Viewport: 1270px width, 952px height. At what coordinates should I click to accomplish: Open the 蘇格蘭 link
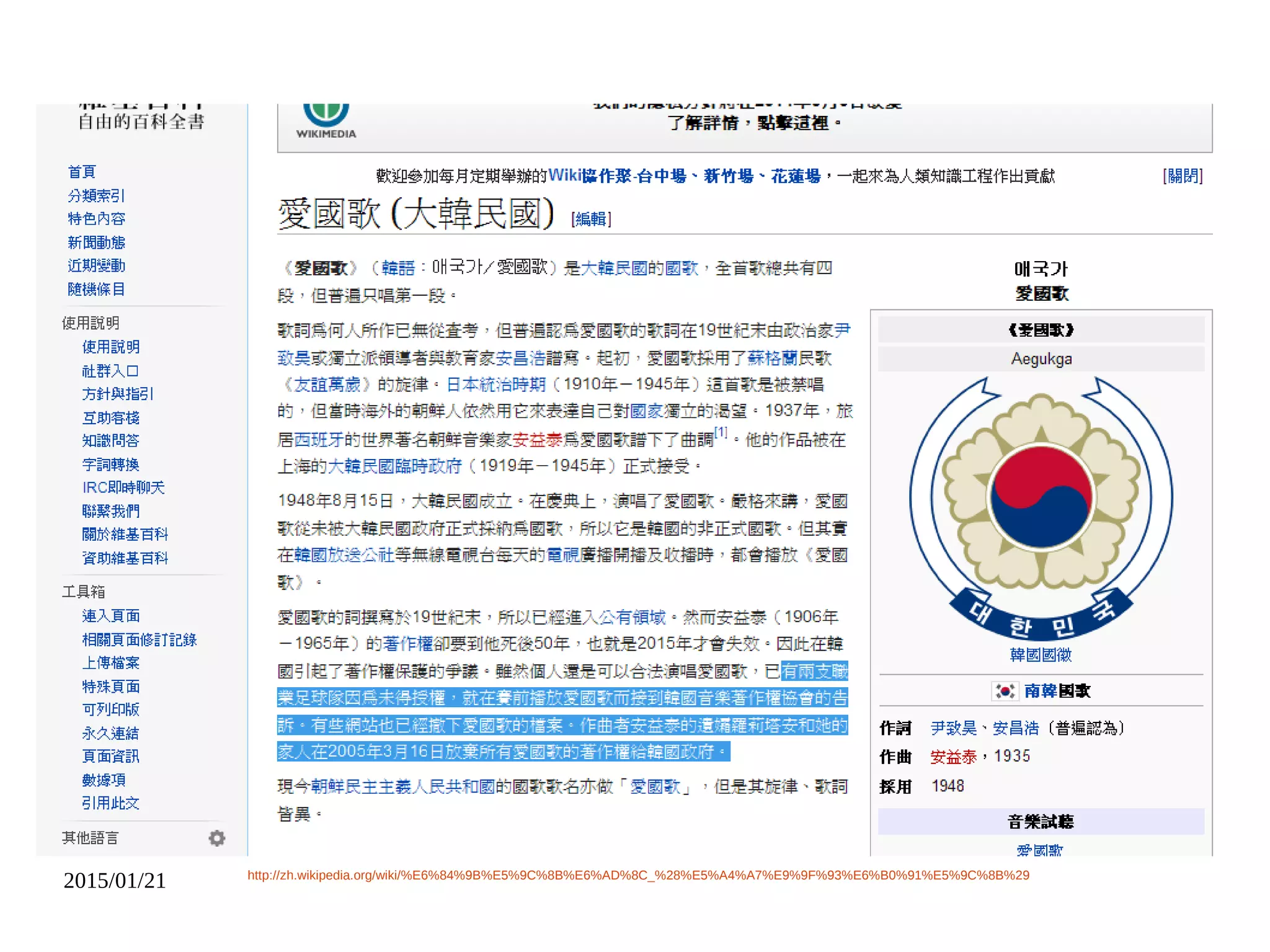pos(773,358)
